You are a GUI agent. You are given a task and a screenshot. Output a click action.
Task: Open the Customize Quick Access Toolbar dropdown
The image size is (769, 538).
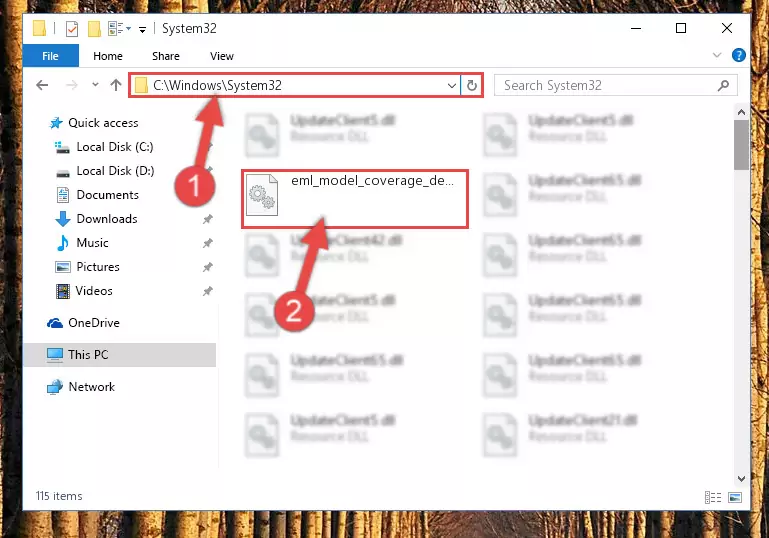pos(142,29)
